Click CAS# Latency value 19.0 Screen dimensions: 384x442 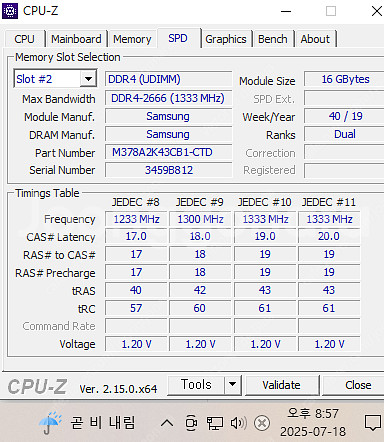[x=265, y=236]
